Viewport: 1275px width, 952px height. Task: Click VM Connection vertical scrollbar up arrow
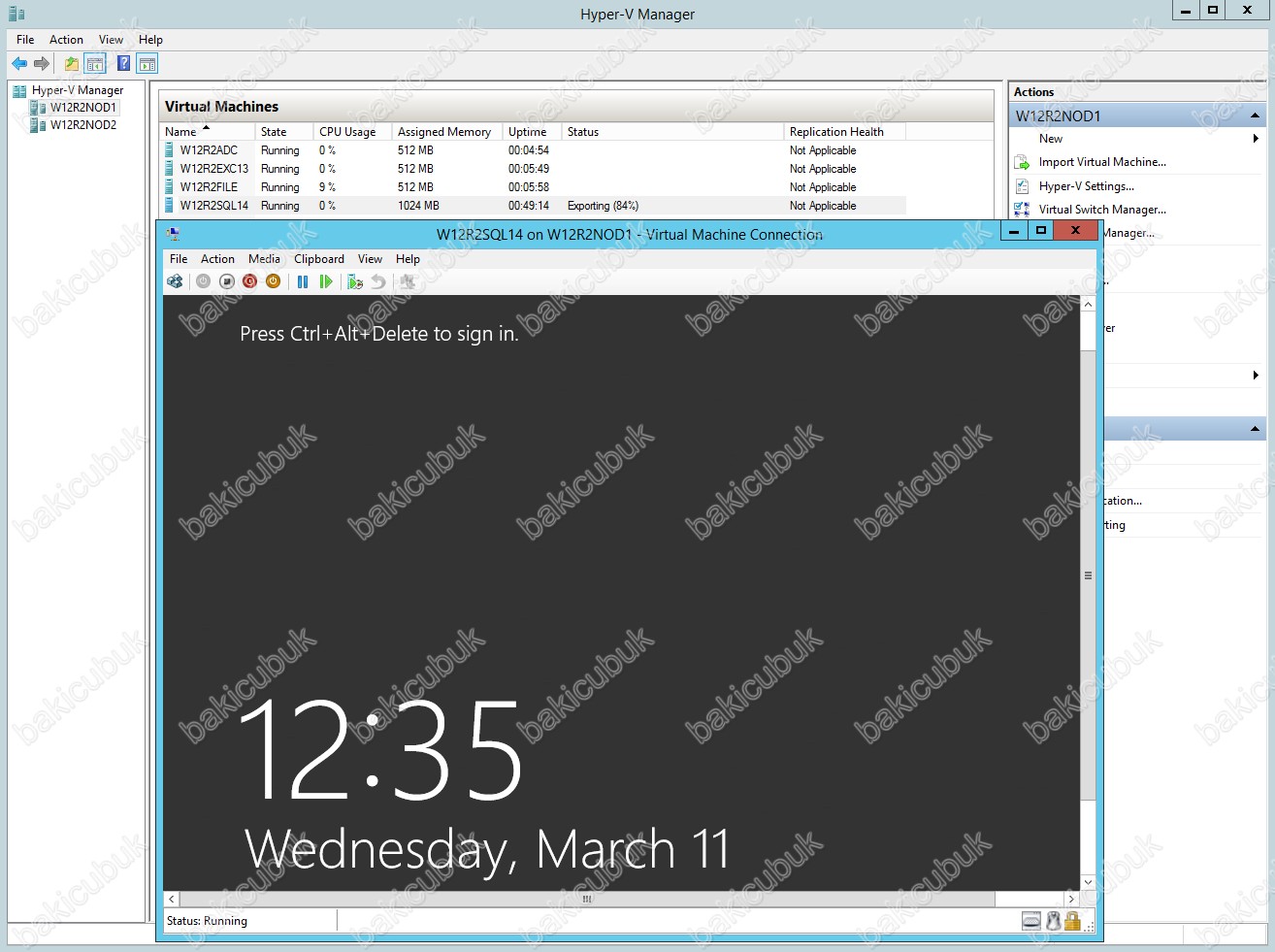1088,305
